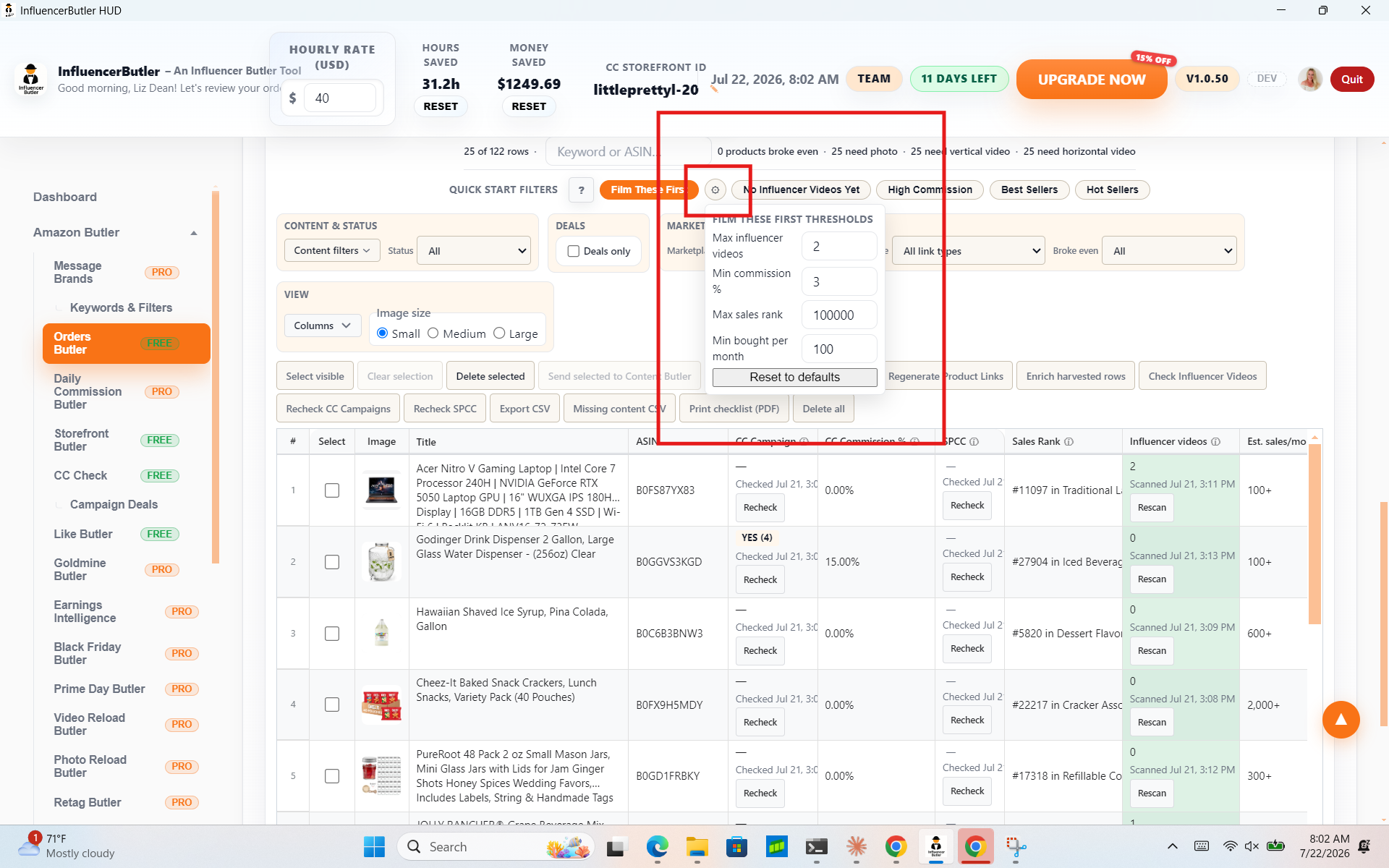The height and width of the screenshot is (868, 1389).
Task: Tick the checkbox for Cheez-It Crackers row
Action: (x=332, y=705)
